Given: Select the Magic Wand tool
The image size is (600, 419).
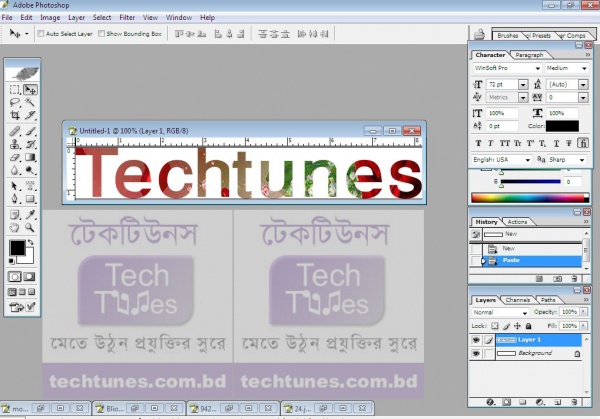Looking at the screenshot, I should point(30,102).
